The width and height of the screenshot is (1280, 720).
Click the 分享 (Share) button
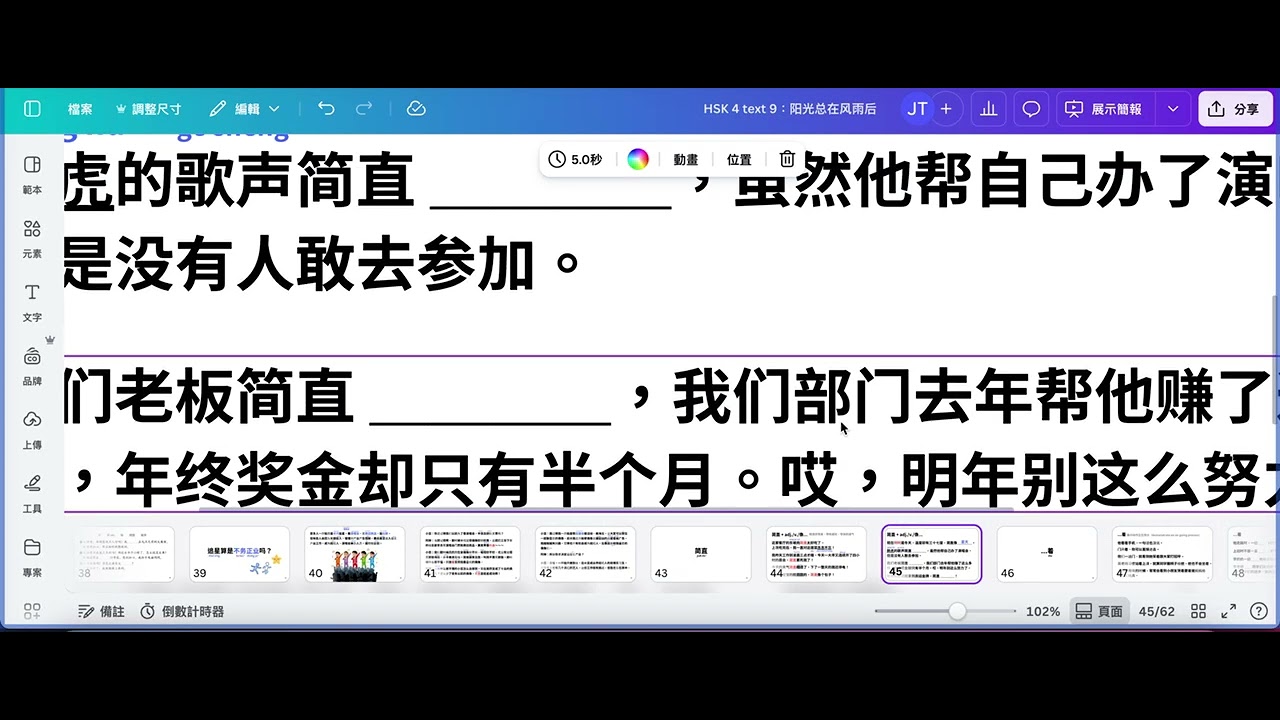1235,109
